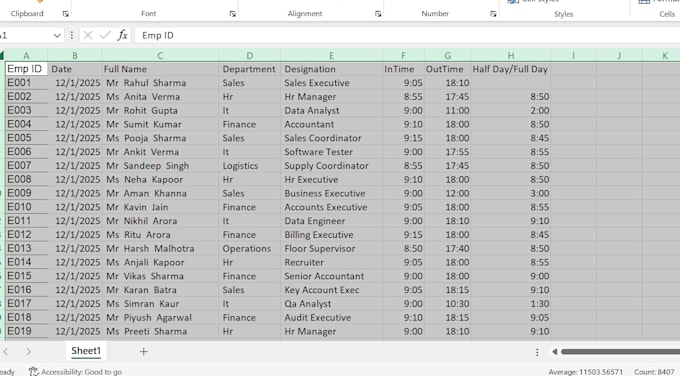Select the Data Analyst designation cell
The height and width of the screenshot is (376, 680).
coord(331,111)
